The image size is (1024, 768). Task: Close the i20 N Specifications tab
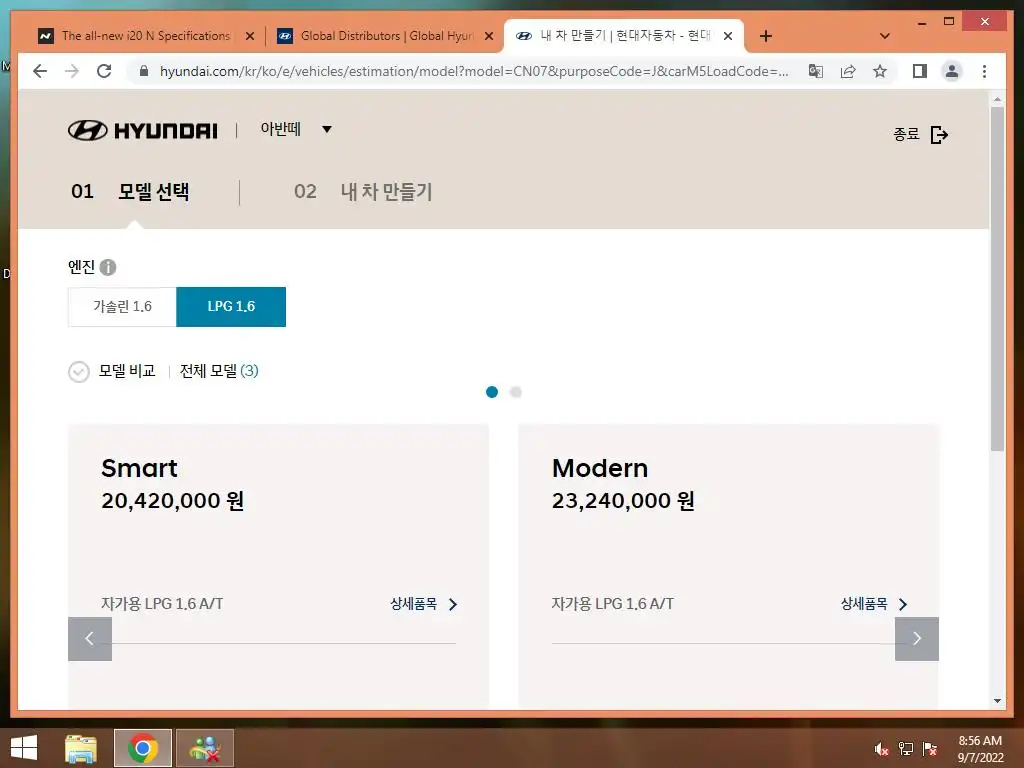[249, 37]
